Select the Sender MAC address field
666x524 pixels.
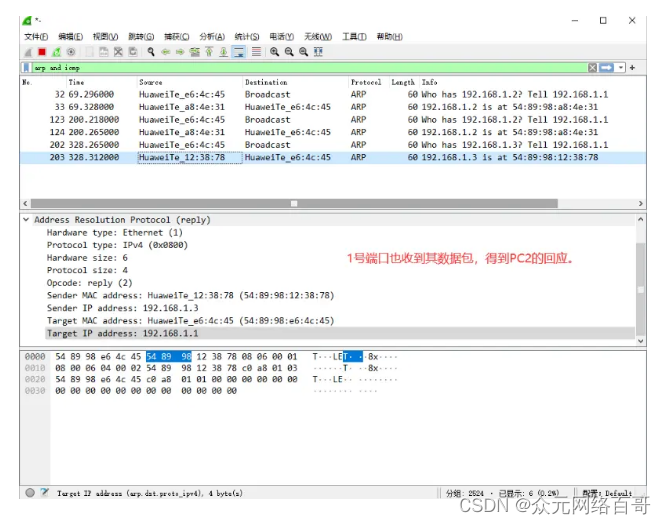(190, 296)
